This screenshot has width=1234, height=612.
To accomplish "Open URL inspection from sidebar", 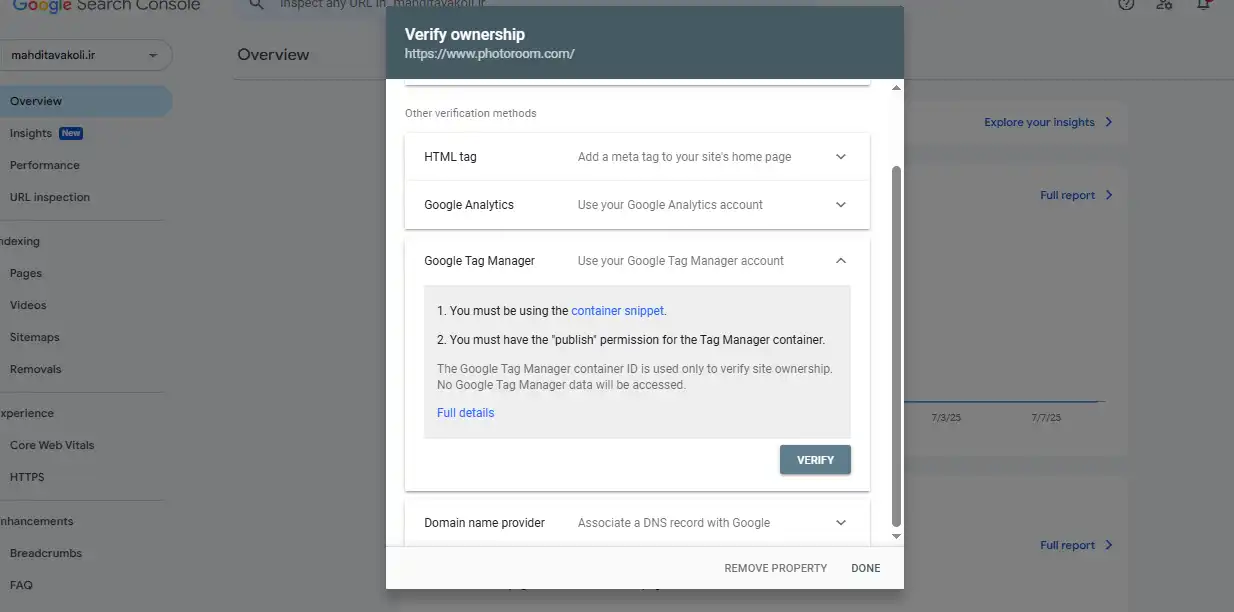I will [50, 197].
